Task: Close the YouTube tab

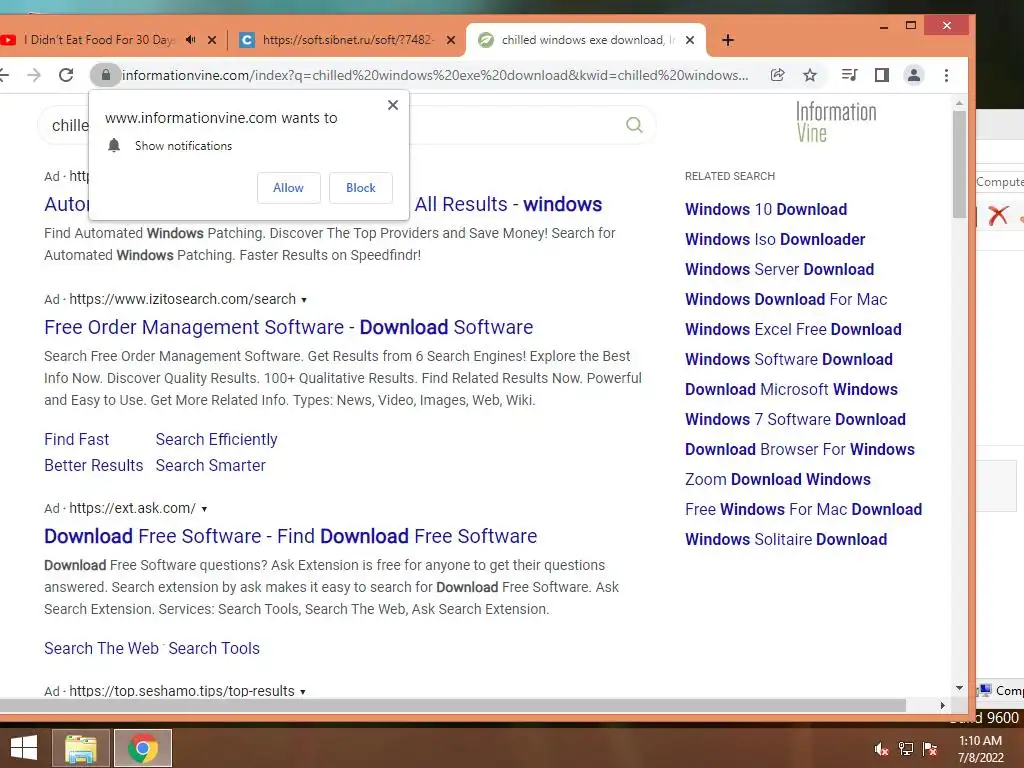Action: pyautogui.click(x=212, y=40)
